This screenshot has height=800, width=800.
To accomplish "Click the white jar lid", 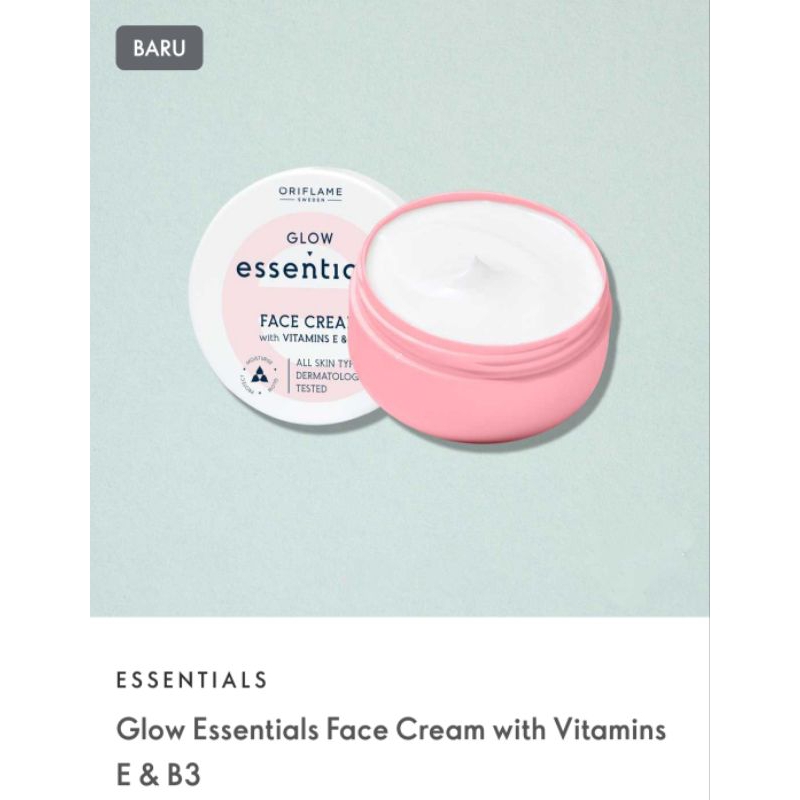I will [286, 296].
